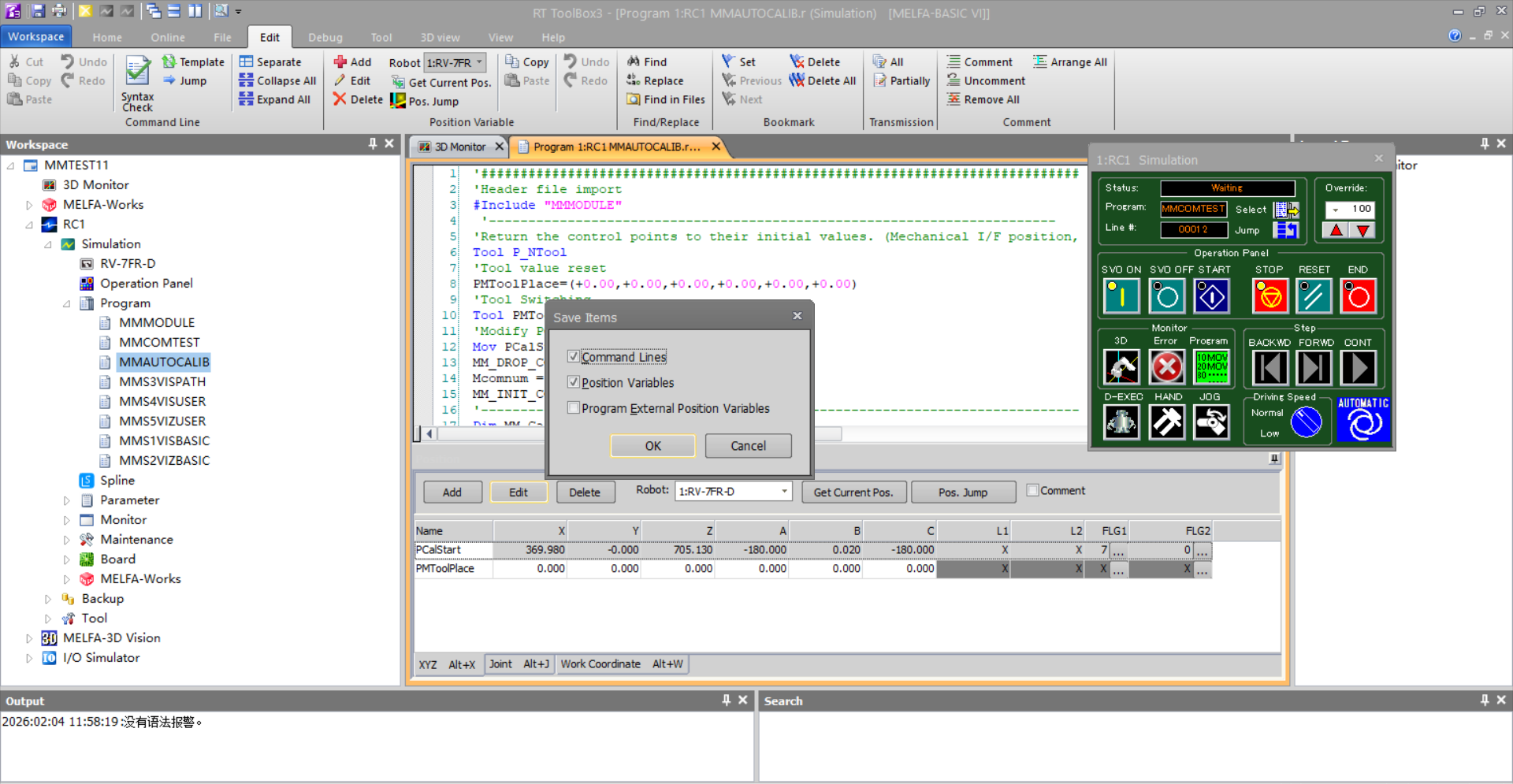The height and width of the screenshot is (784, 1513).
Task: Click the Partially transmission button
Action: pos(901,80)
